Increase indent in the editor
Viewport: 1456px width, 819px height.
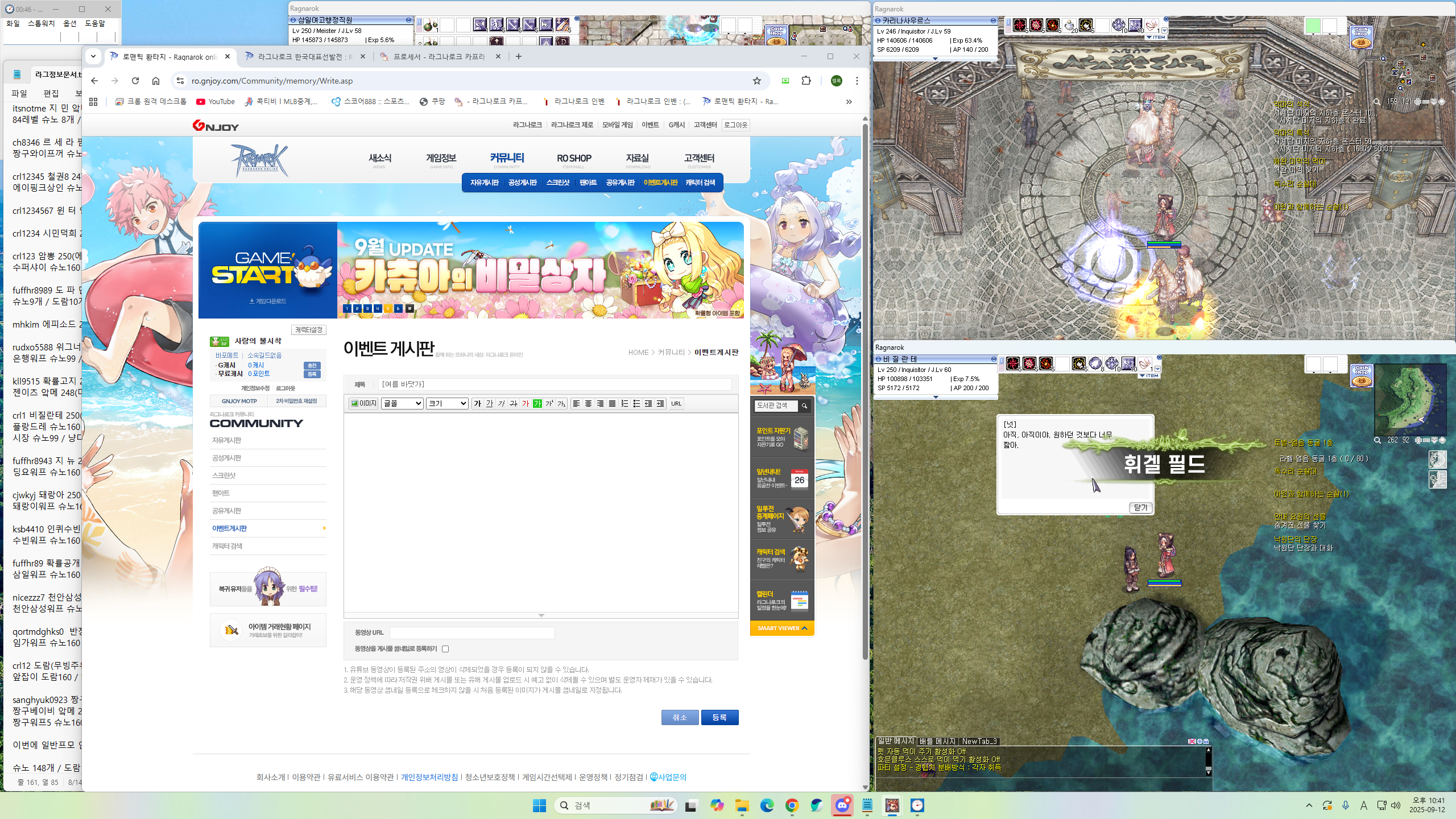660,403
